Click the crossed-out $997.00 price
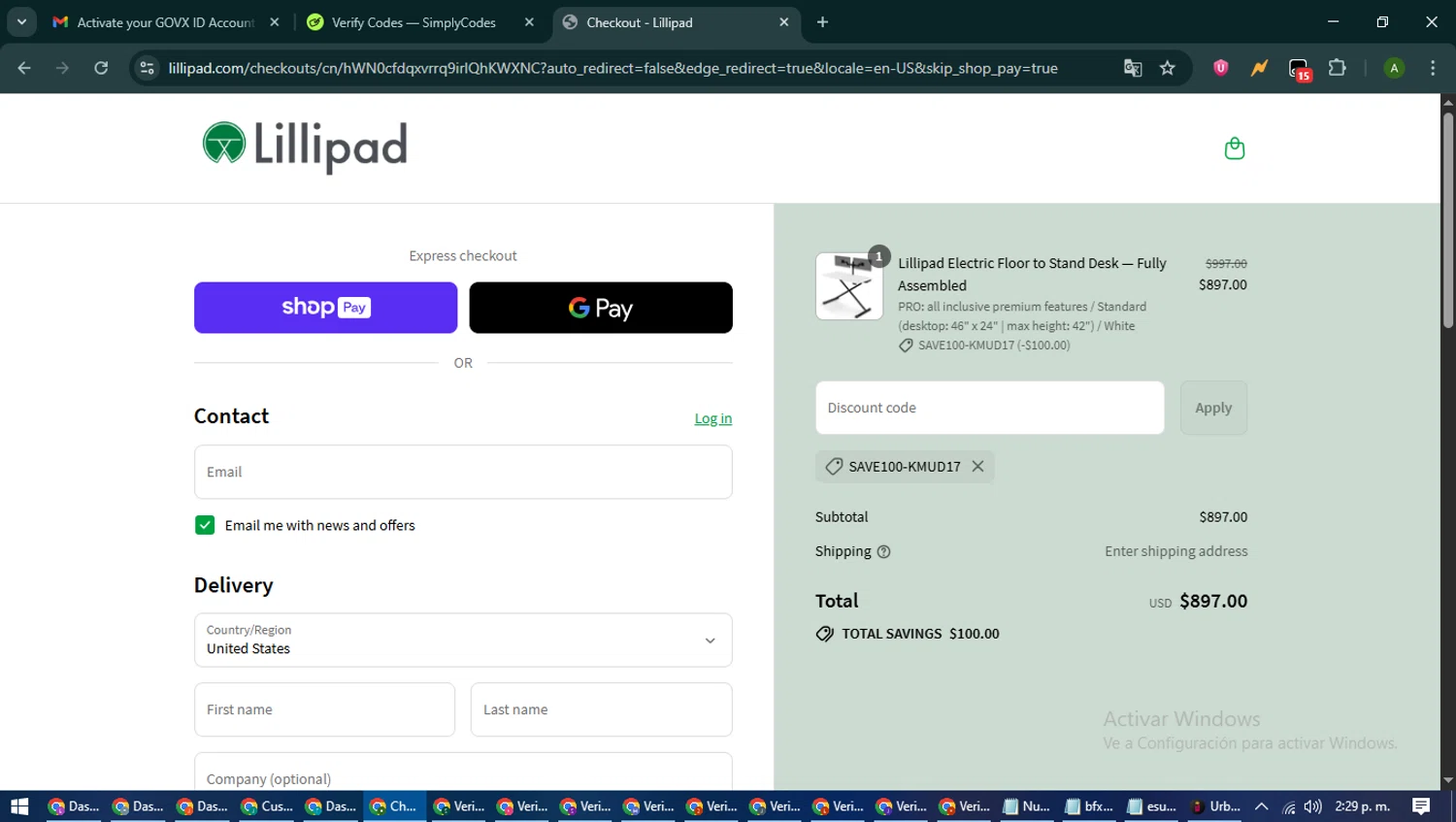This screenshot has height=822, width=1456. click(1226, 264)
